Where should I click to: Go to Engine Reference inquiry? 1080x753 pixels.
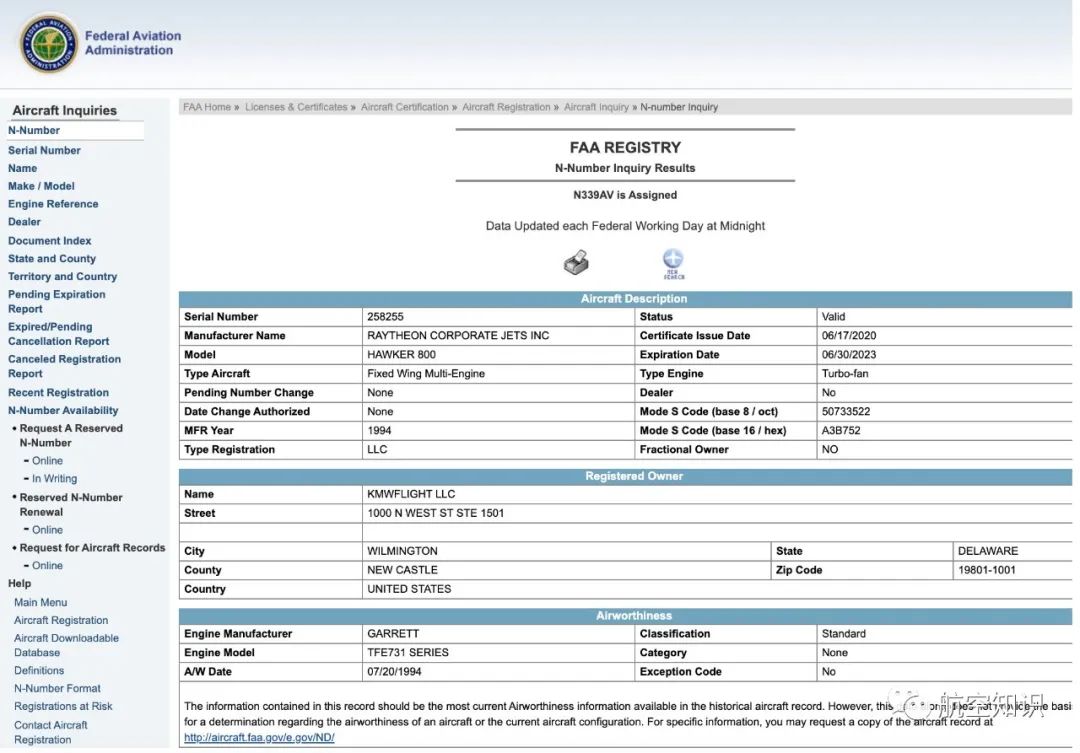(53, 204)
